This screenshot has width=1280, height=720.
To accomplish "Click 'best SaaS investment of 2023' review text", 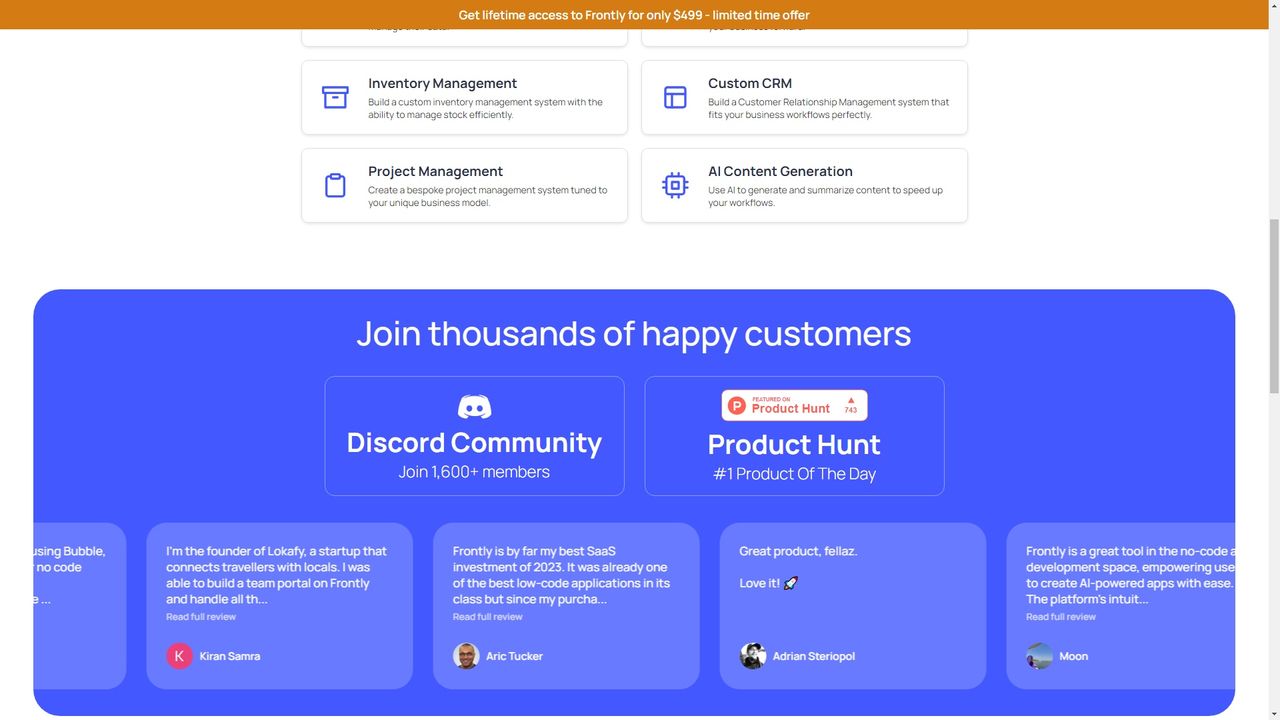I will 562,575.
